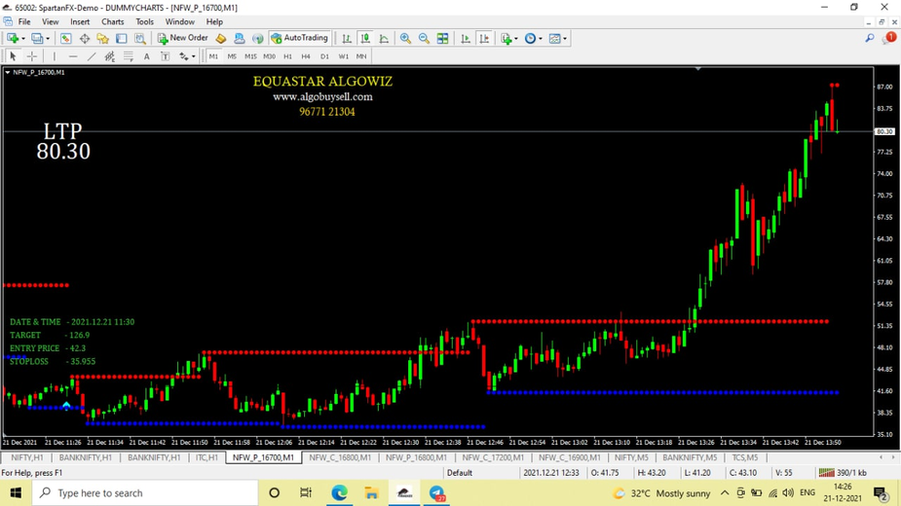Select the cursor arrow tool
The image size is (901, 506).
click(x=13, y=56)
